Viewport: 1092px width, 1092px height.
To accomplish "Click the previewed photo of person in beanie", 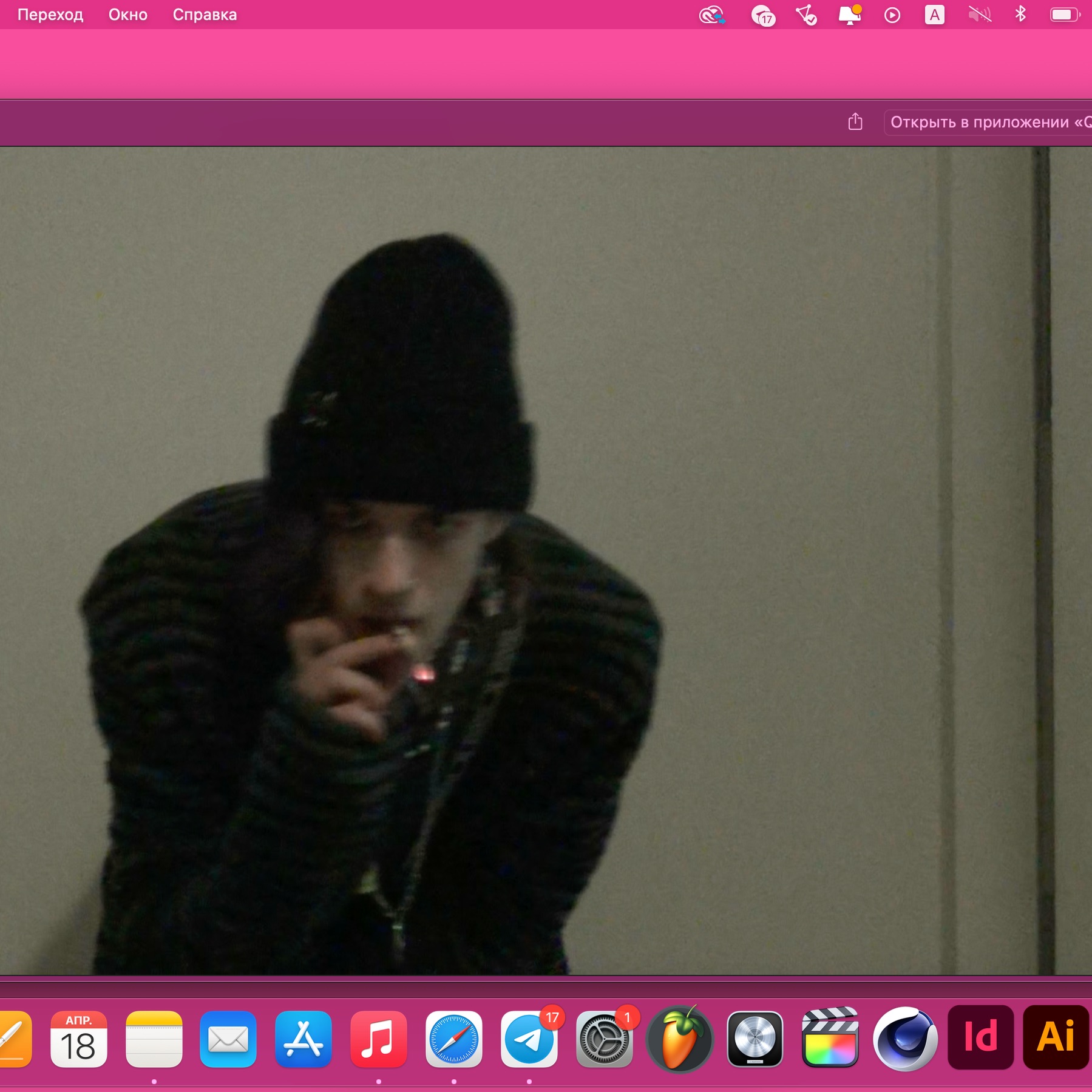I will coord(545,561).
